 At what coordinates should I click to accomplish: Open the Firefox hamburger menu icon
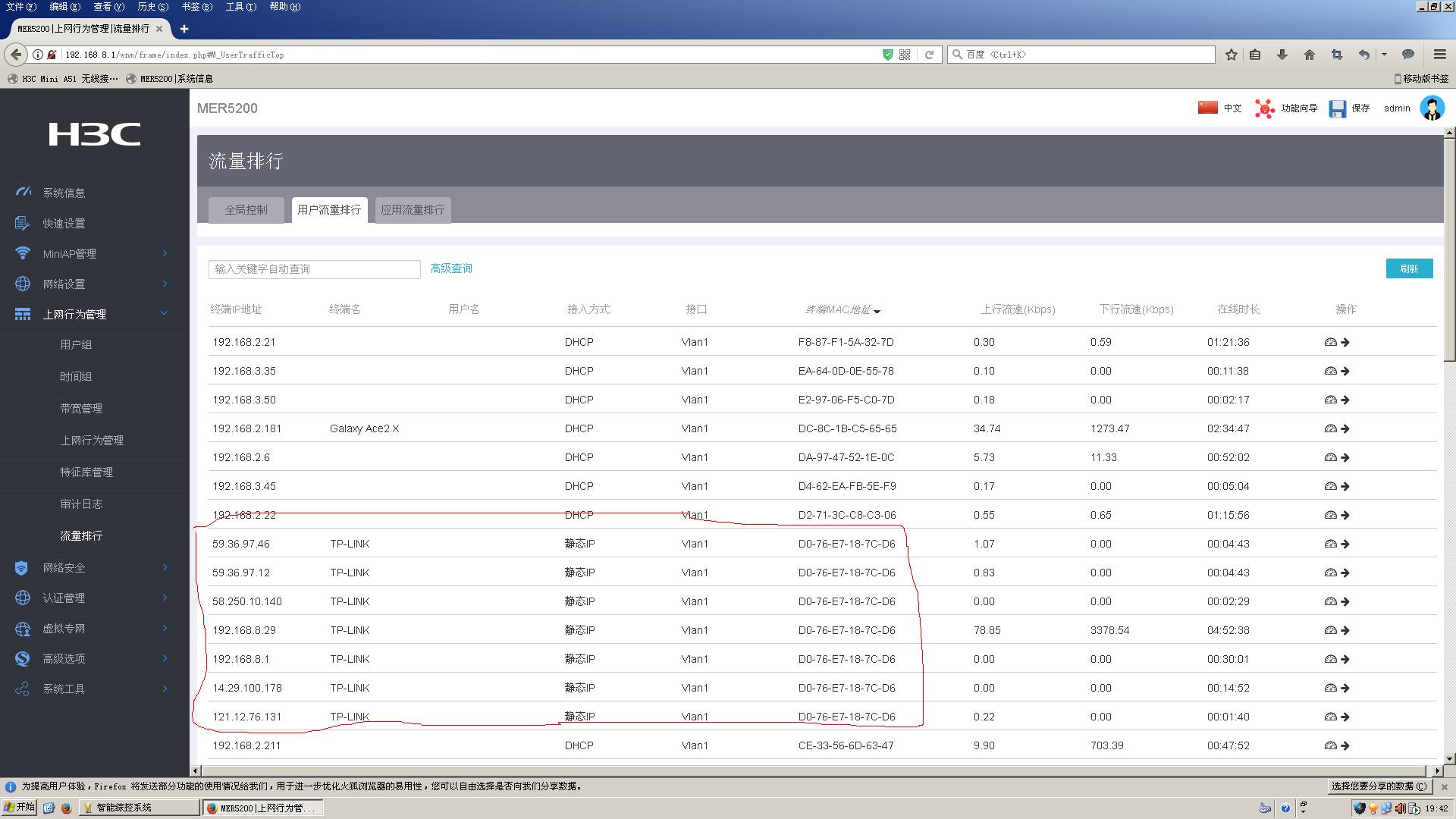1439,55
